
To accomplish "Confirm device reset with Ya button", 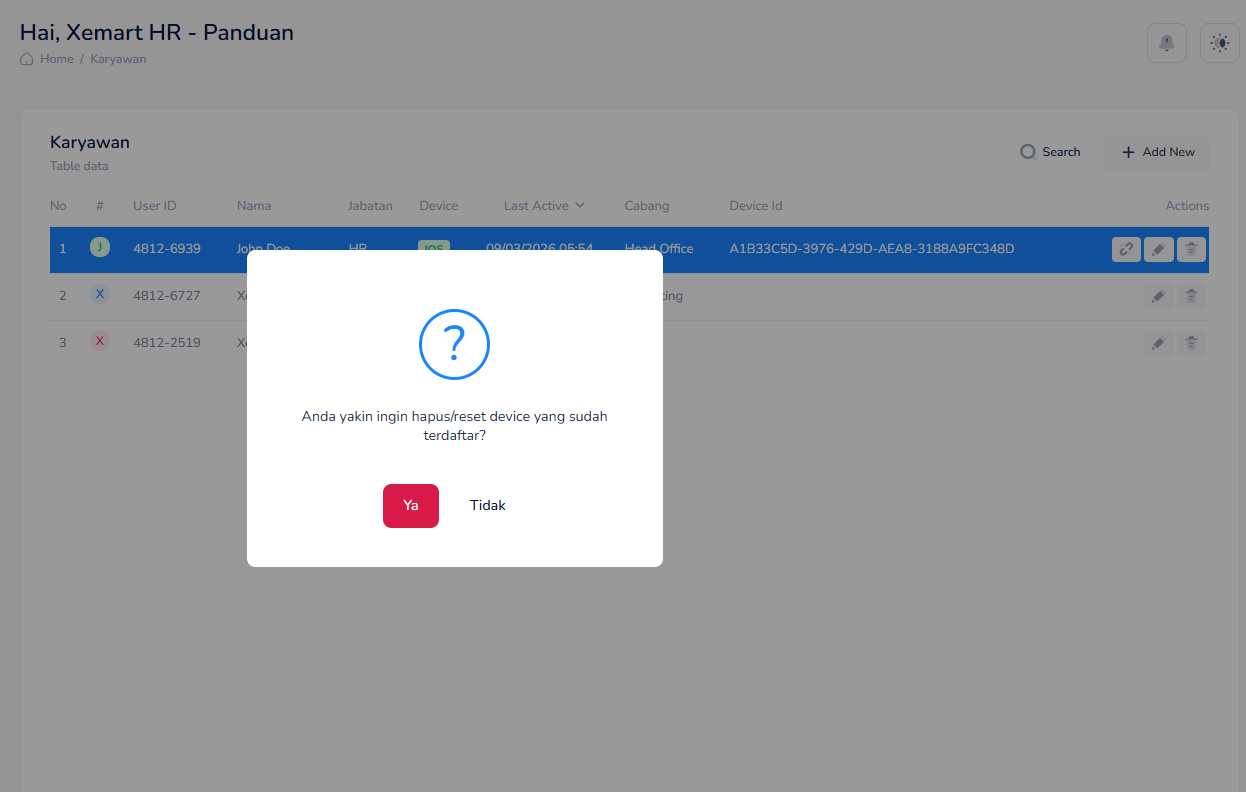I will pos(410,506).
